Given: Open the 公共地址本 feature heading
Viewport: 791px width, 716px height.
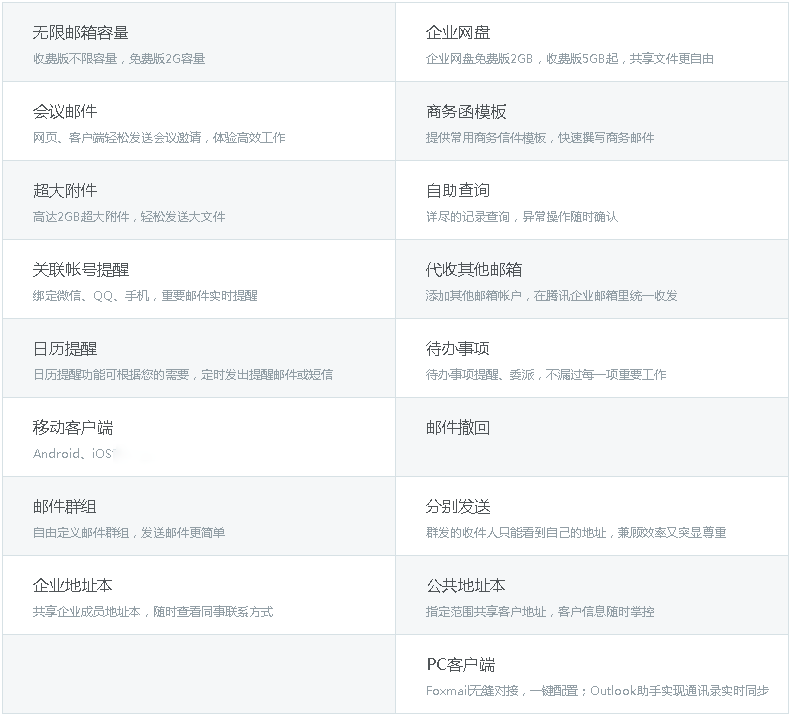Looking at the screenshot, I should pyautogui.click(x=466, y=586).
